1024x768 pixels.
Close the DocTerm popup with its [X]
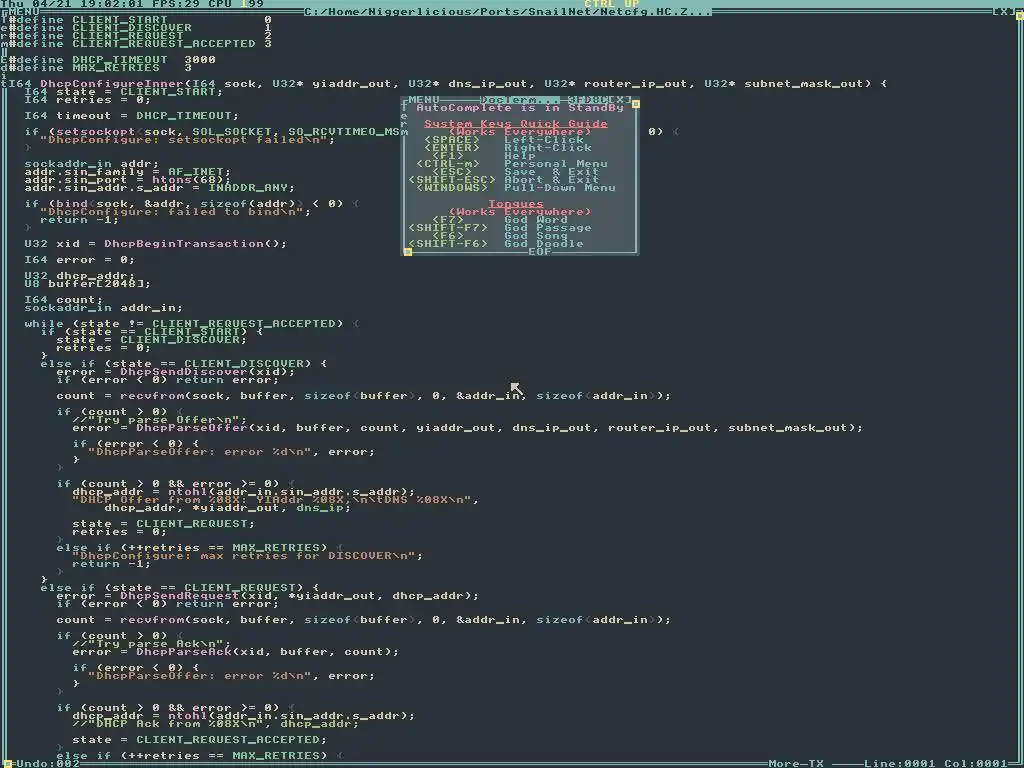coord(620,99)
